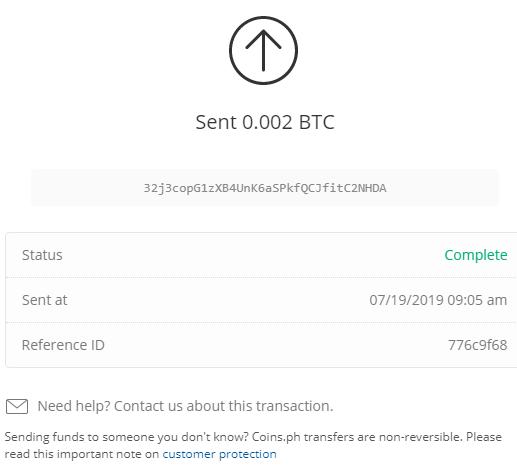This screenshot has height=476, width=517.
Task: Click the 'BTC' currency label in the heading
Action: (x=317, y=122)
